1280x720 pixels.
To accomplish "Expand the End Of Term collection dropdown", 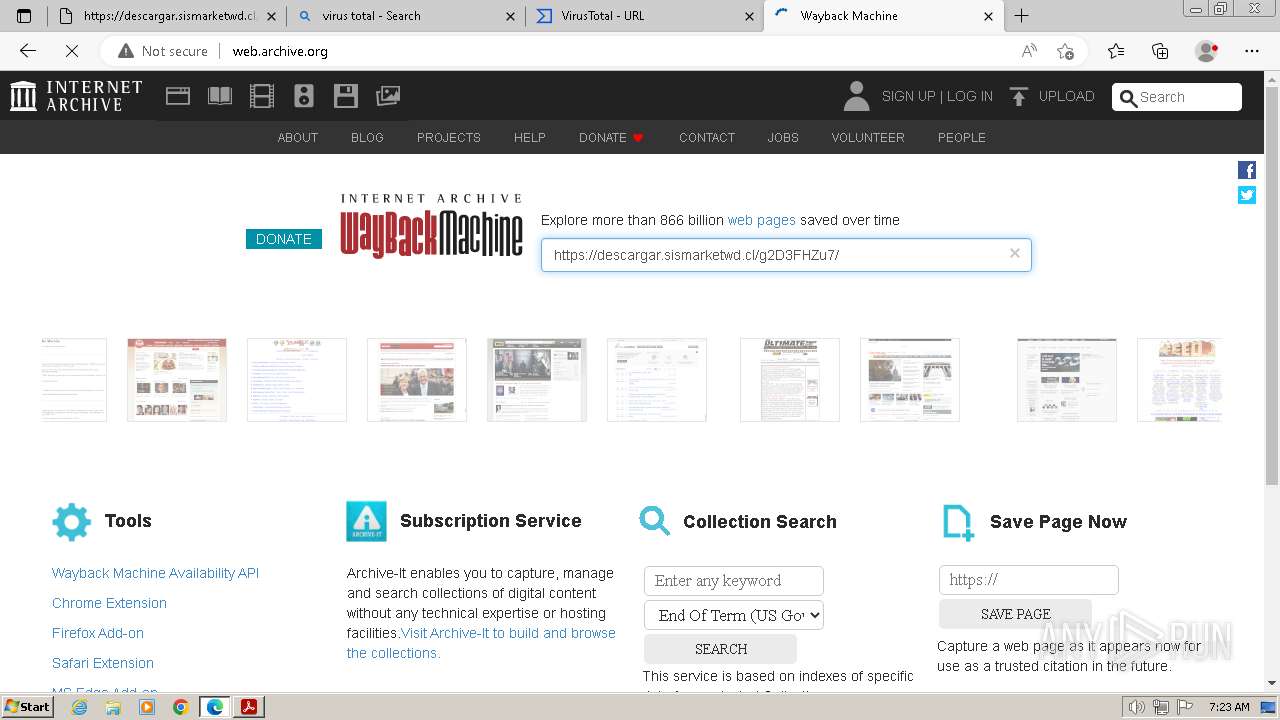I will click(734, 615).
